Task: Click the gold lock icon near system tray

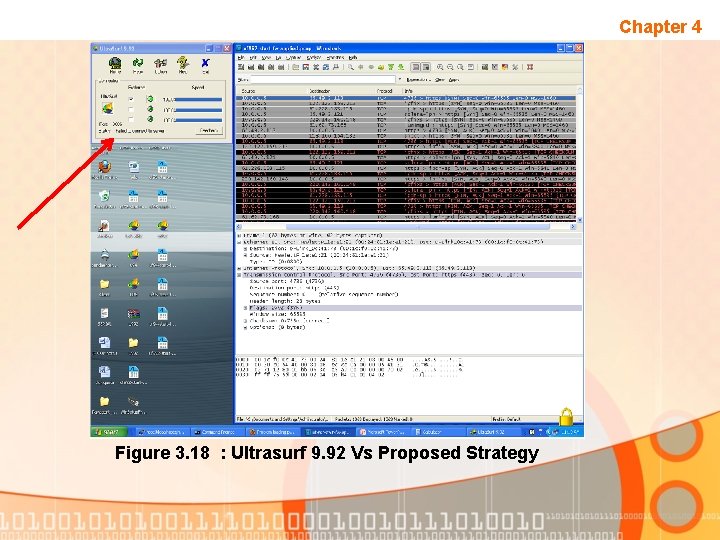Action: tap(566, 416)
